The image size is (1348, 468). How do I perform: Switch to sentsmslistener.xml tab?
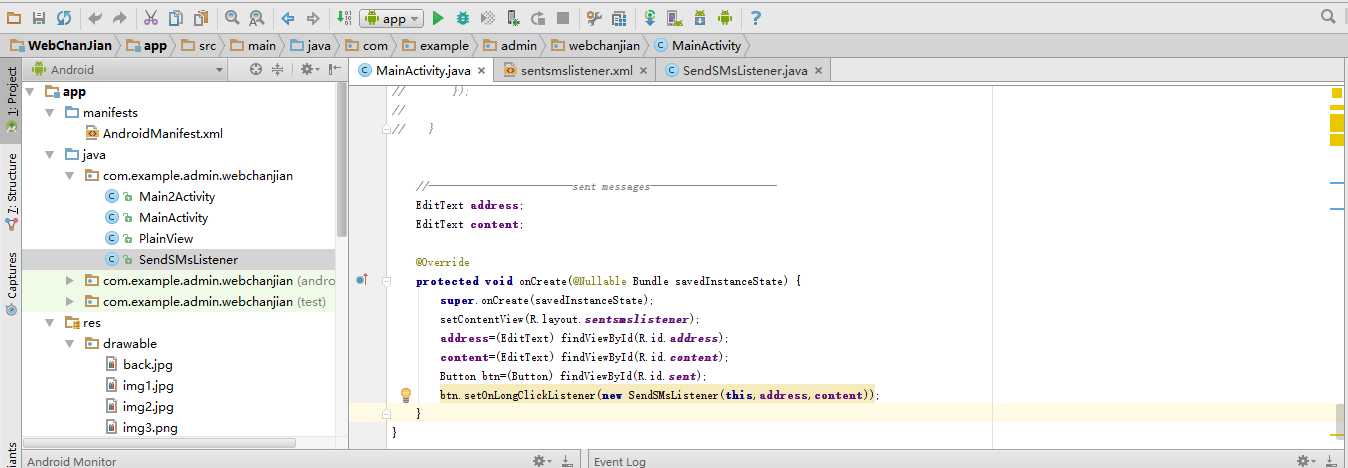click(x=574, y=70)
